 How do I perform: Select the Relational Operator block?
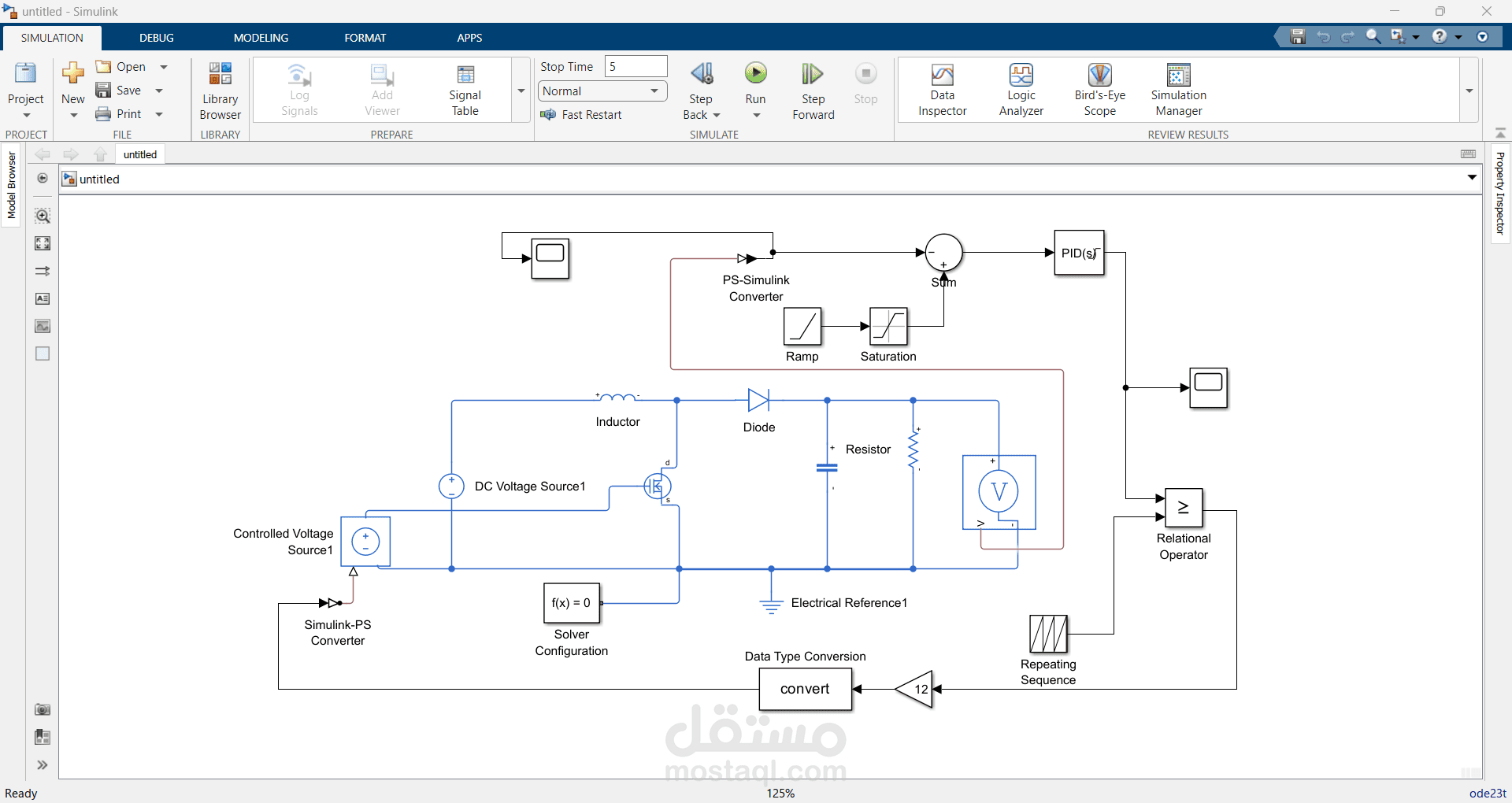[x=1183, y=508]
